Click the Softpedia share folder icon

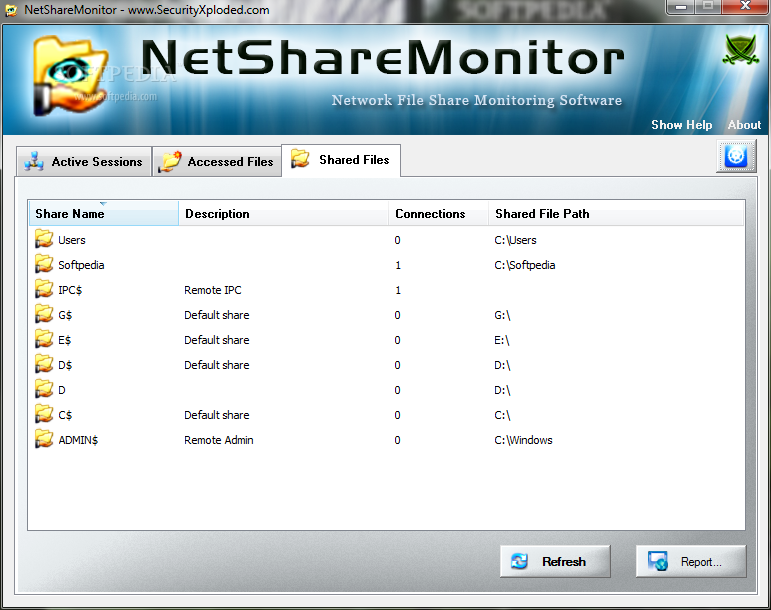pyautogui.click(x=44, y=264)
